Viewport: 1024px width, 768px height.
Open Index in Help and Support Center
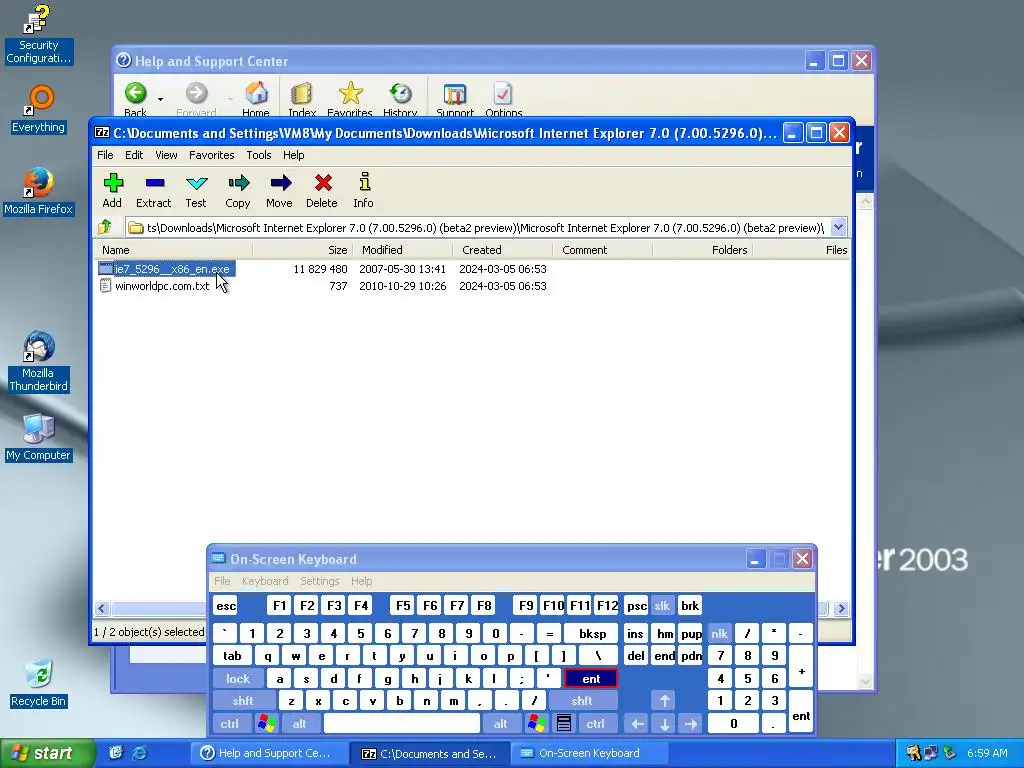302,99
